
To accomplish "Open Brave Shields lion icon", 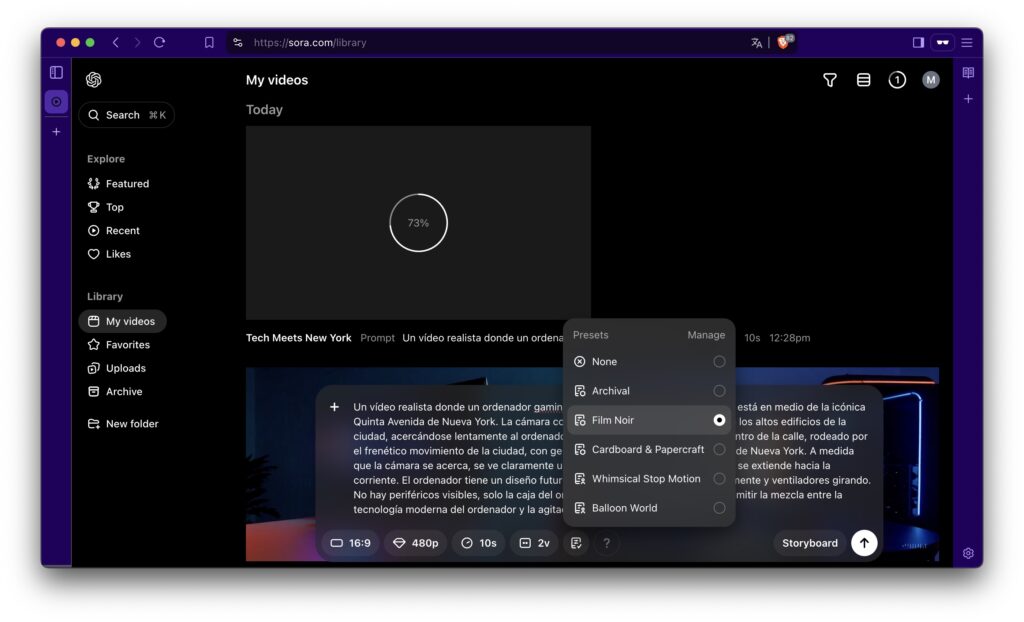I will pyautogui.click(x=784, y=42).
